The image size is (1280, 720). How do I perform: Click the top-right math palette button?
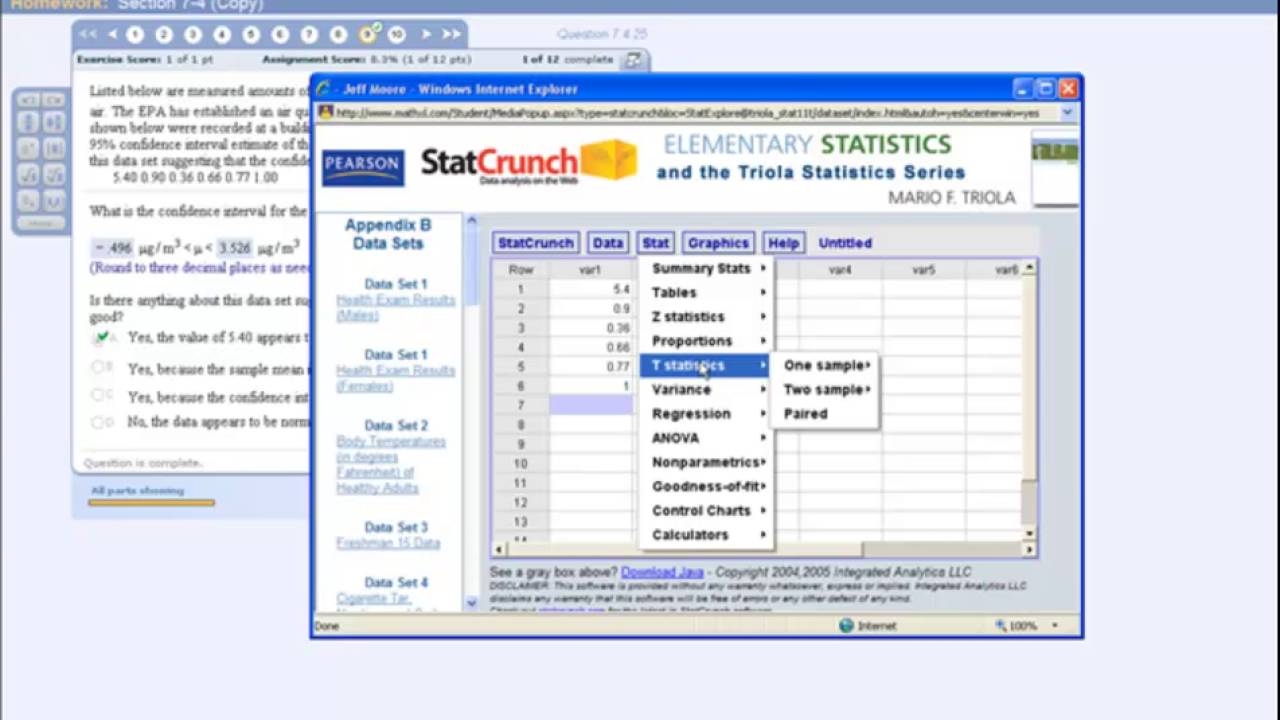coord(54,100)
